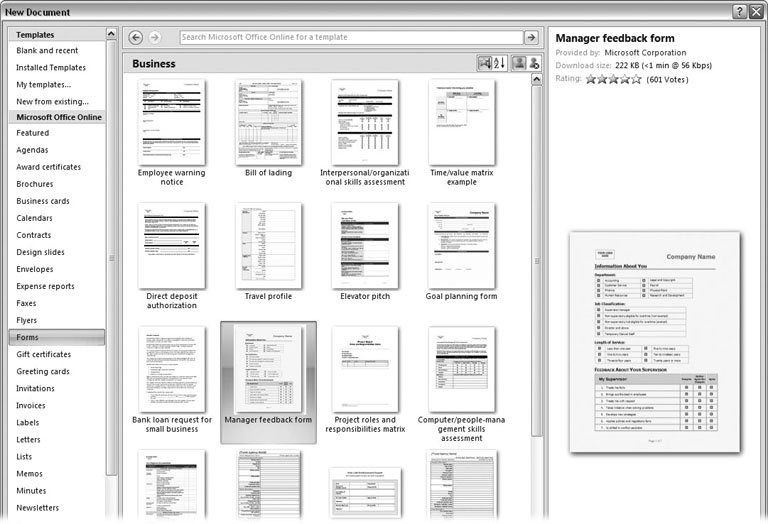Select the highlighted Forms category
The height and width of the screenshot is (524, 768).
[57, 337]
